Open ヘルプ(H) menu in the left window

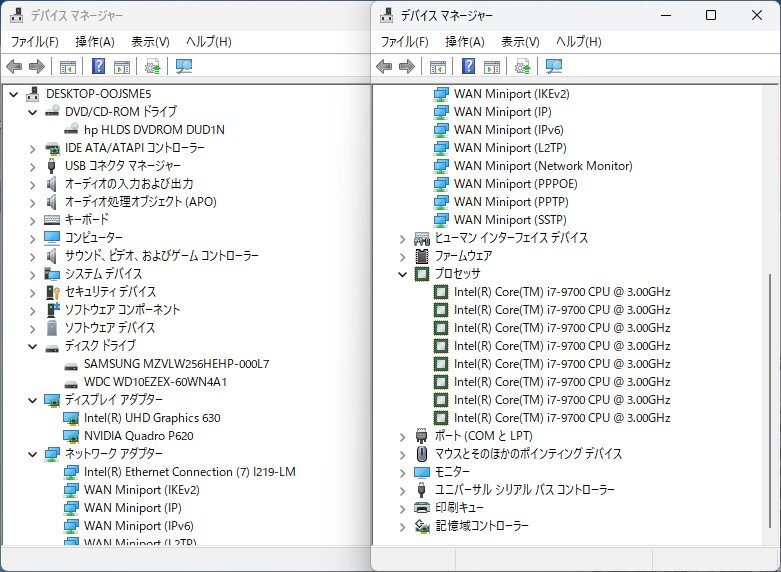(x=208, y=42)
